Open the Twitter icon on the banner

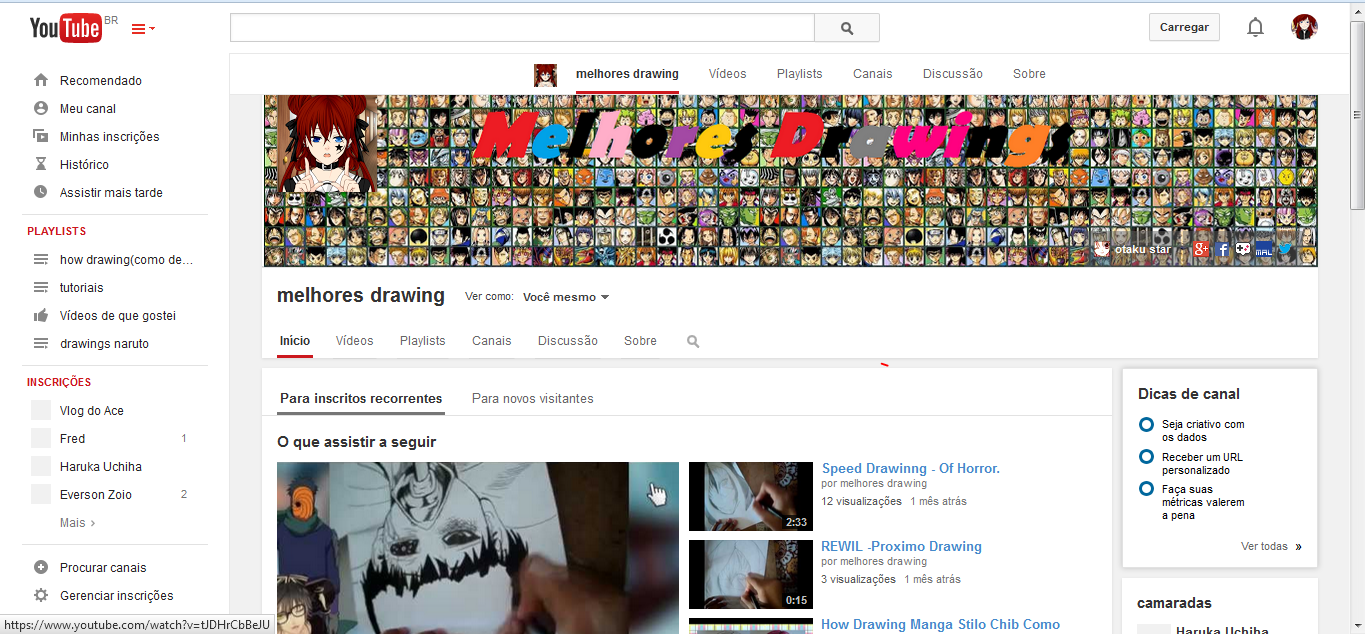1285,250
